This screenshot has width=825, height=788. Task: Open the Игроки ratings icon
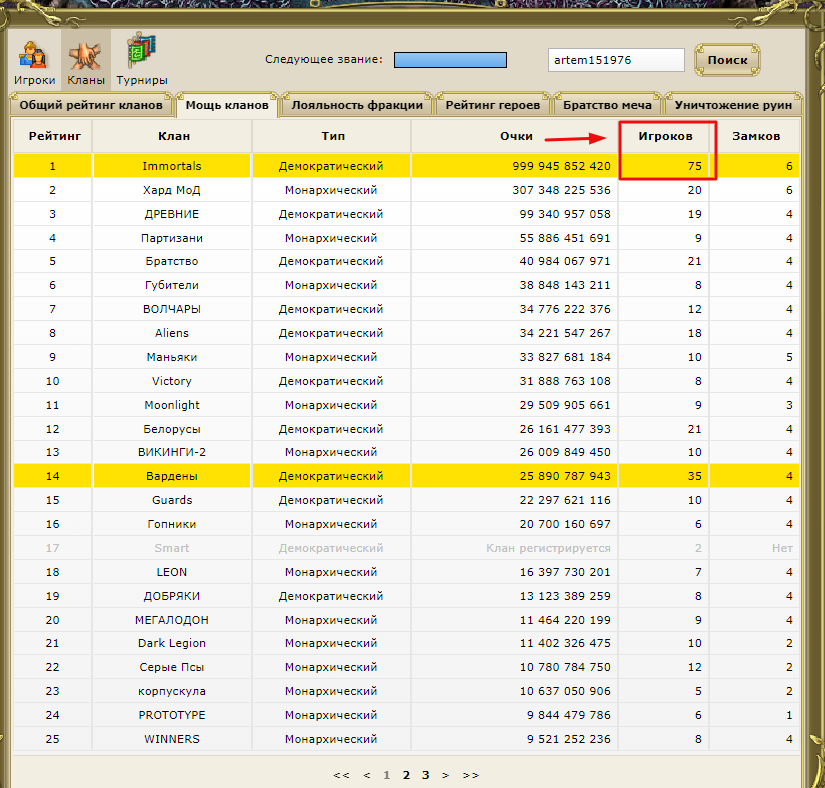tap(34, 62)
